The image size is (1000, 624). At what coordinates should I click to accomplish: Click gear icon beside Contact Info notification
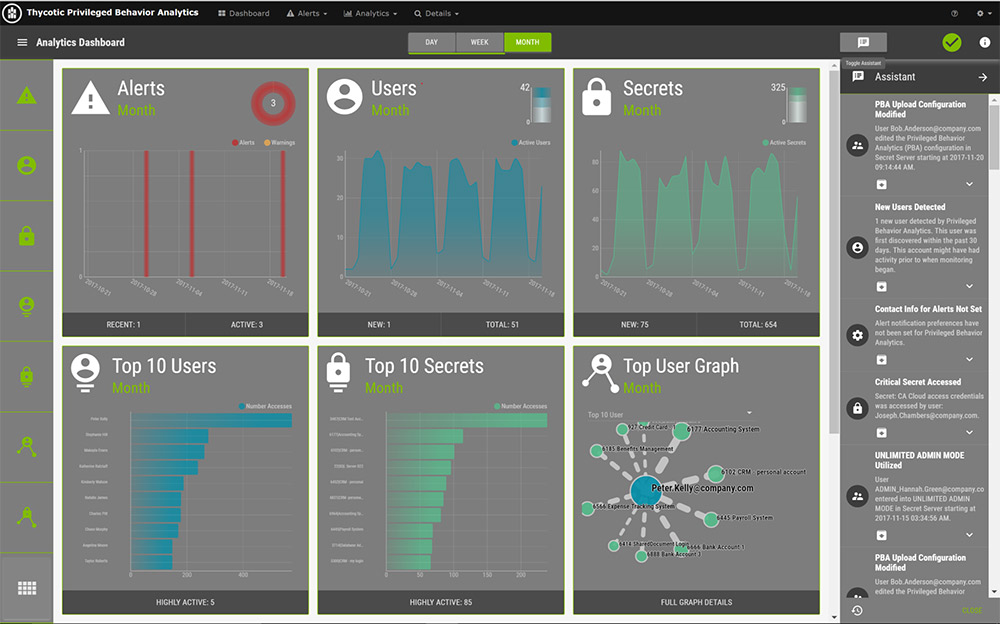pos(857,335)
